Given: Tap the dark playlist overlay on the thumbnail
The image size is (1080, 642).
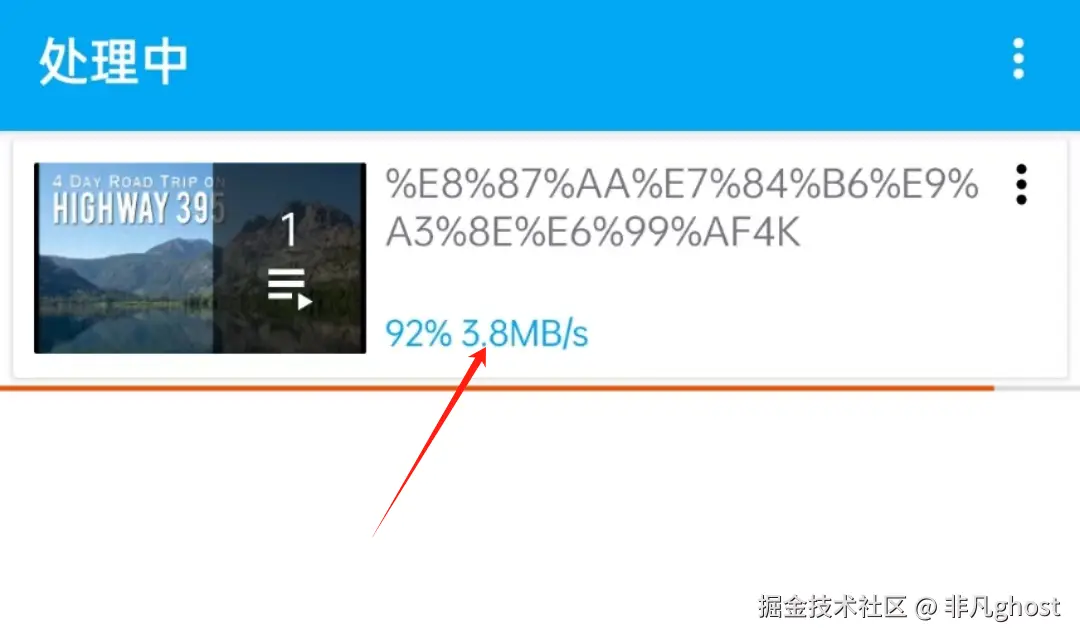Looking at the screenshot, I should [x=289, y=258].
